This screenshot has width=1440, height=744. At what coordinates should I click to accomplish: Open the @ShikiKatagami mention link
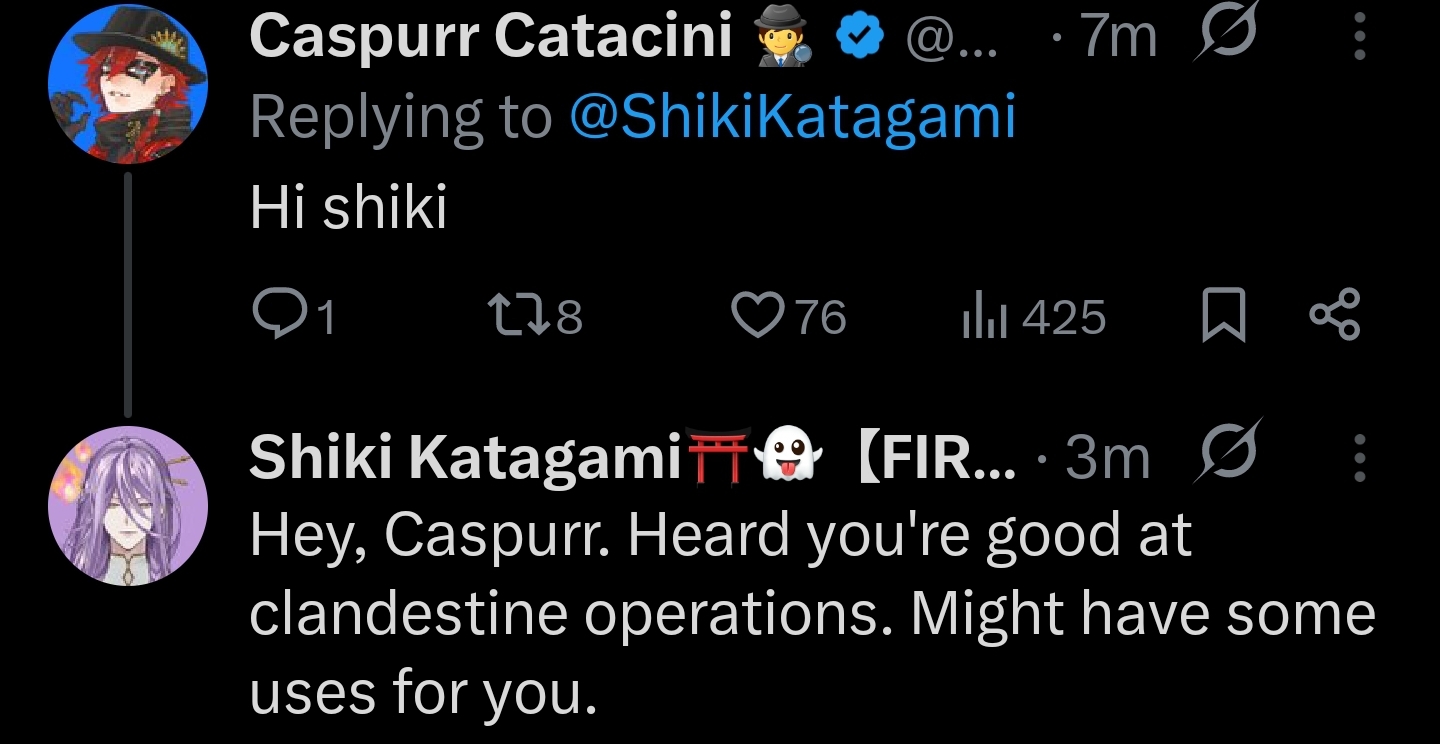[791, 117]
